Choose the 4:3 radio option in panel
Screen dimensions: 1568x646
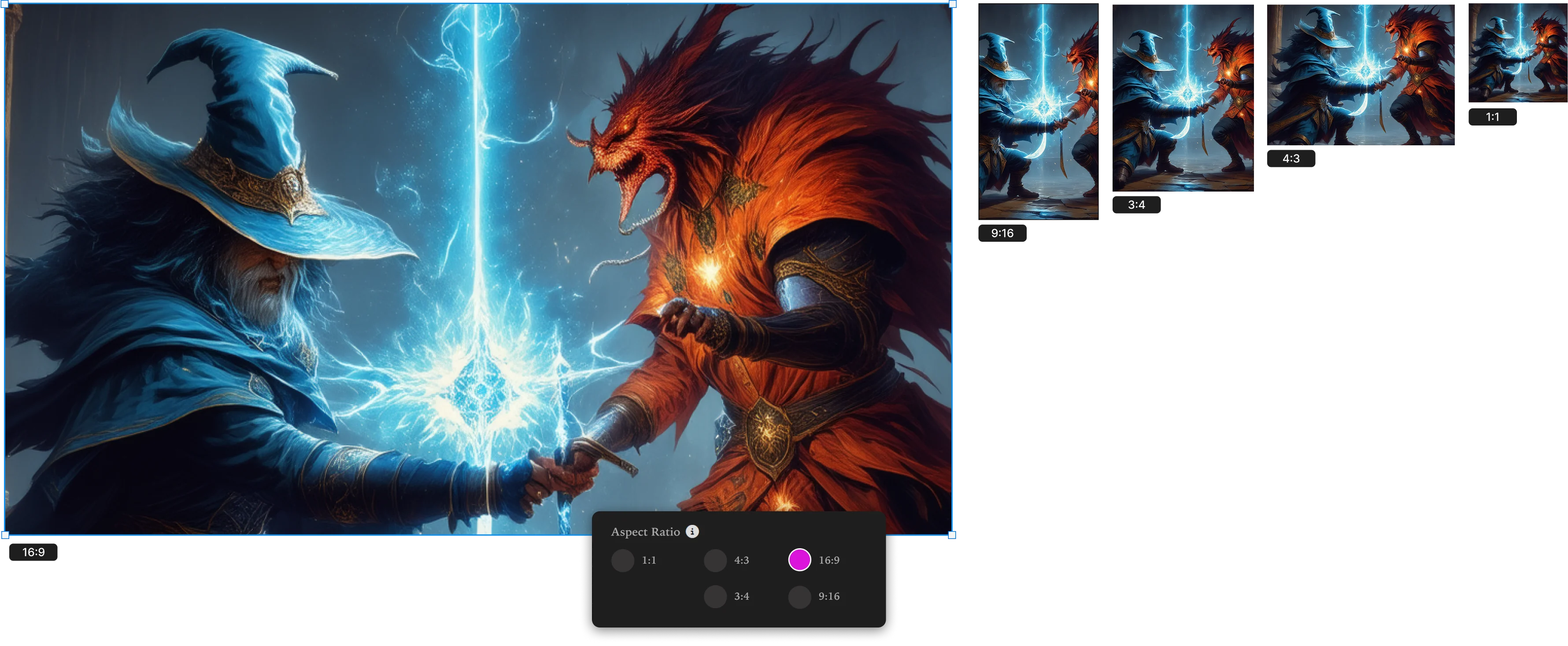coord(715,560)
